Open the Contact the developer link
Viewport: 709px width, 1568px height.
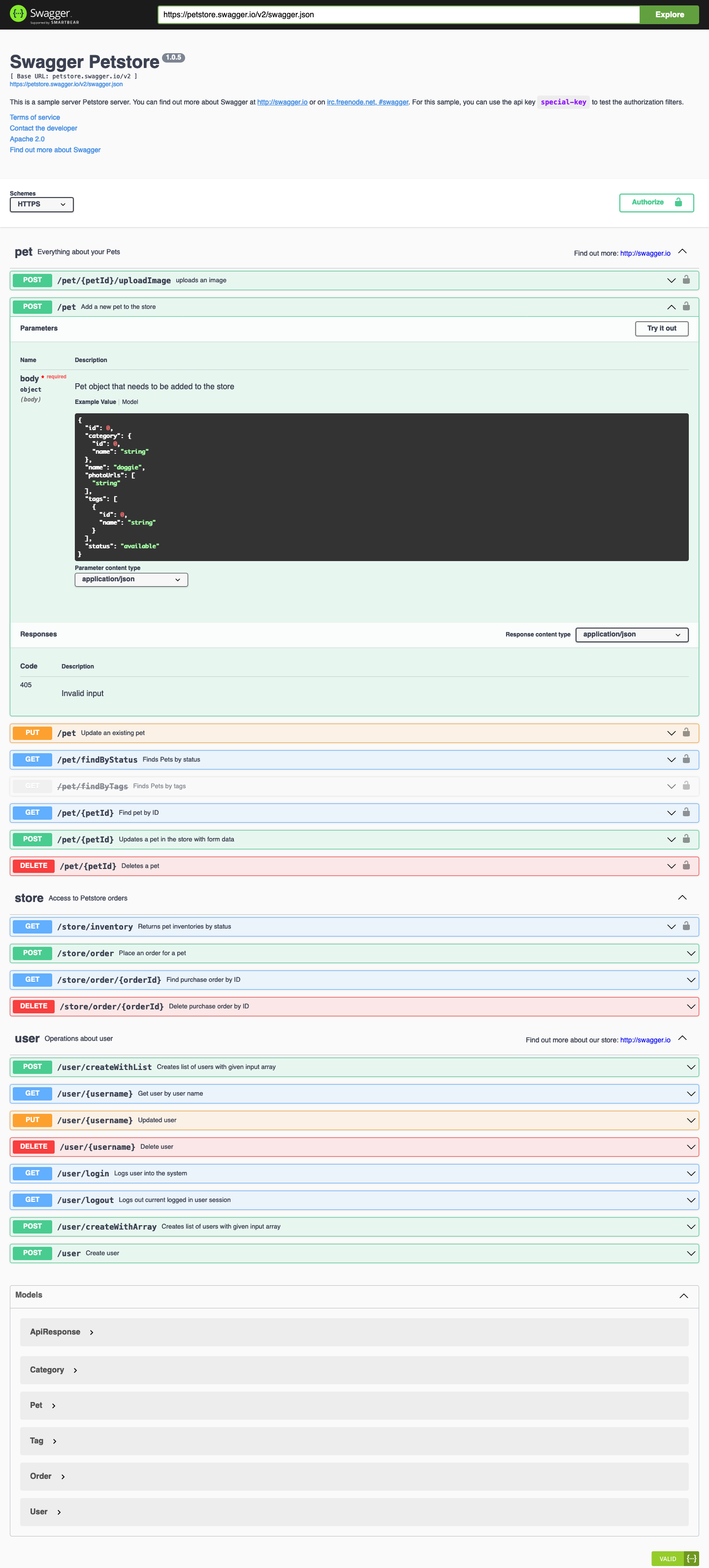pyautogui.click(x=43, y=129)
